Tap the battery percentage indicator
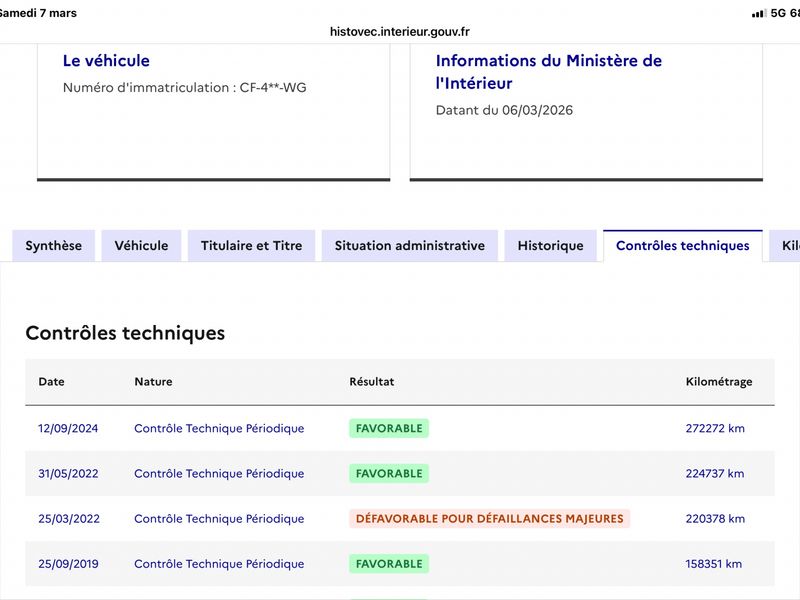Screen dimensions: 800x600 (x=794, y=13)
